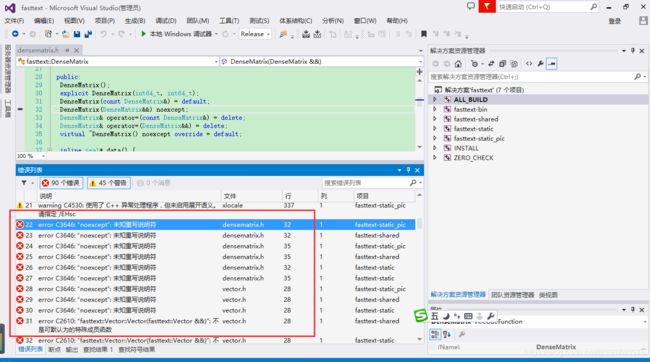Select the ZERO_CHECK project in the tree
650x362 pixels.
tap(473, 158)
